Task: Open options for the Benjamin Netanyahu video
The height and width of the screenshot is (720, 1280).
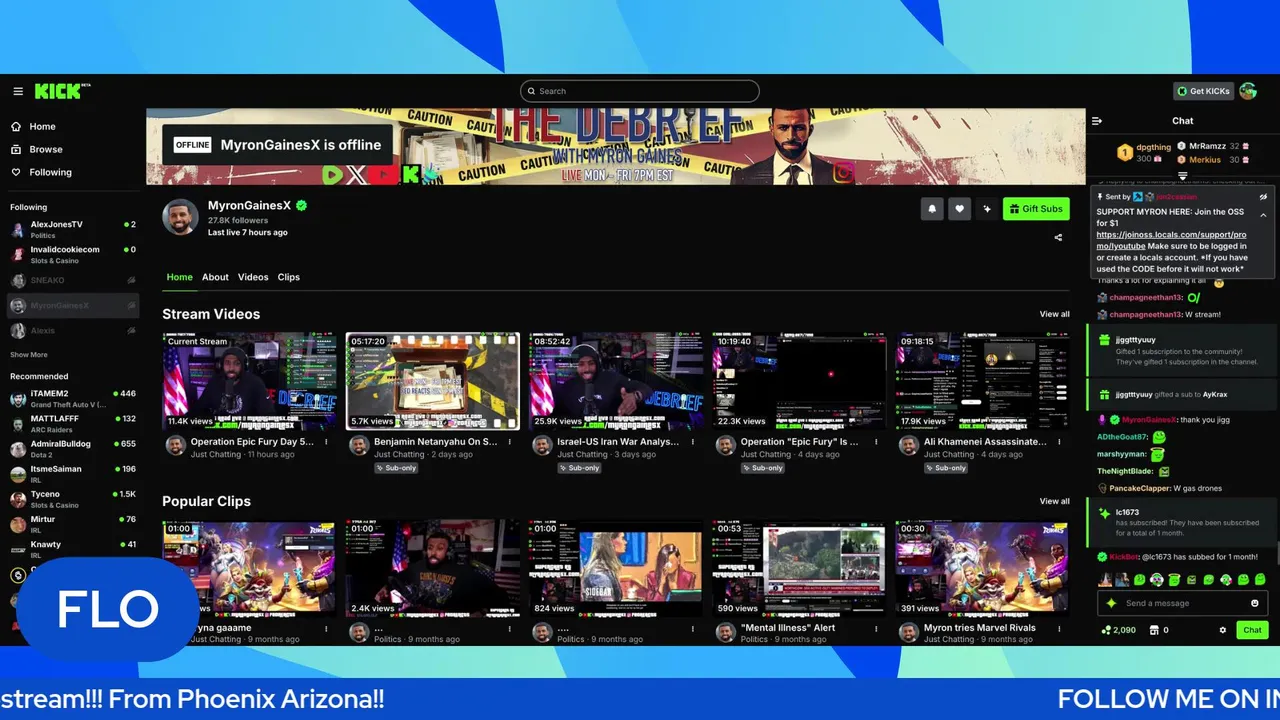Action: (x=509, y=441)
